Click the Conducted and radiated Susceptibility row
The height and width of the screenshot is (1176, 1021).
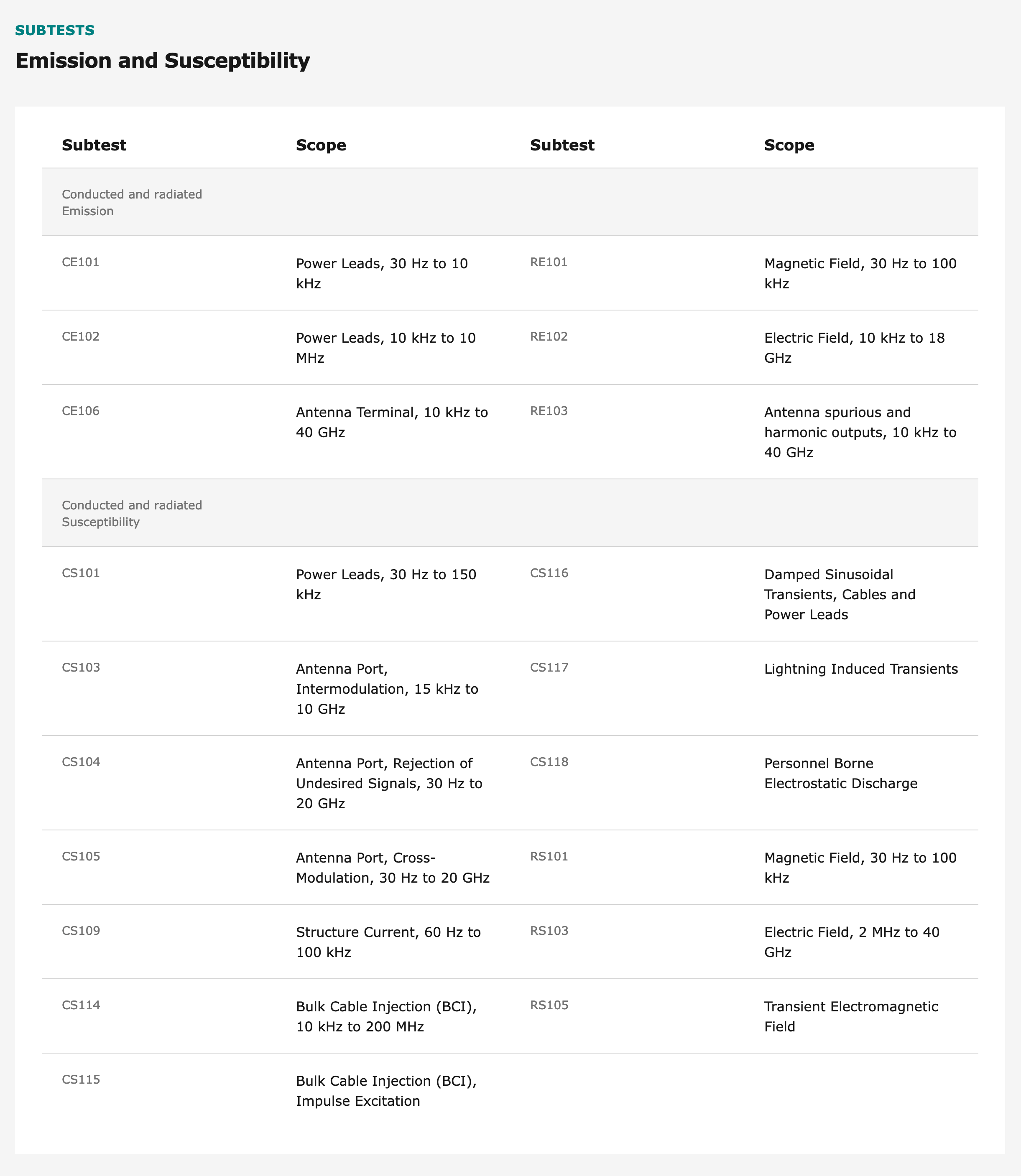[x=132, y=514]
